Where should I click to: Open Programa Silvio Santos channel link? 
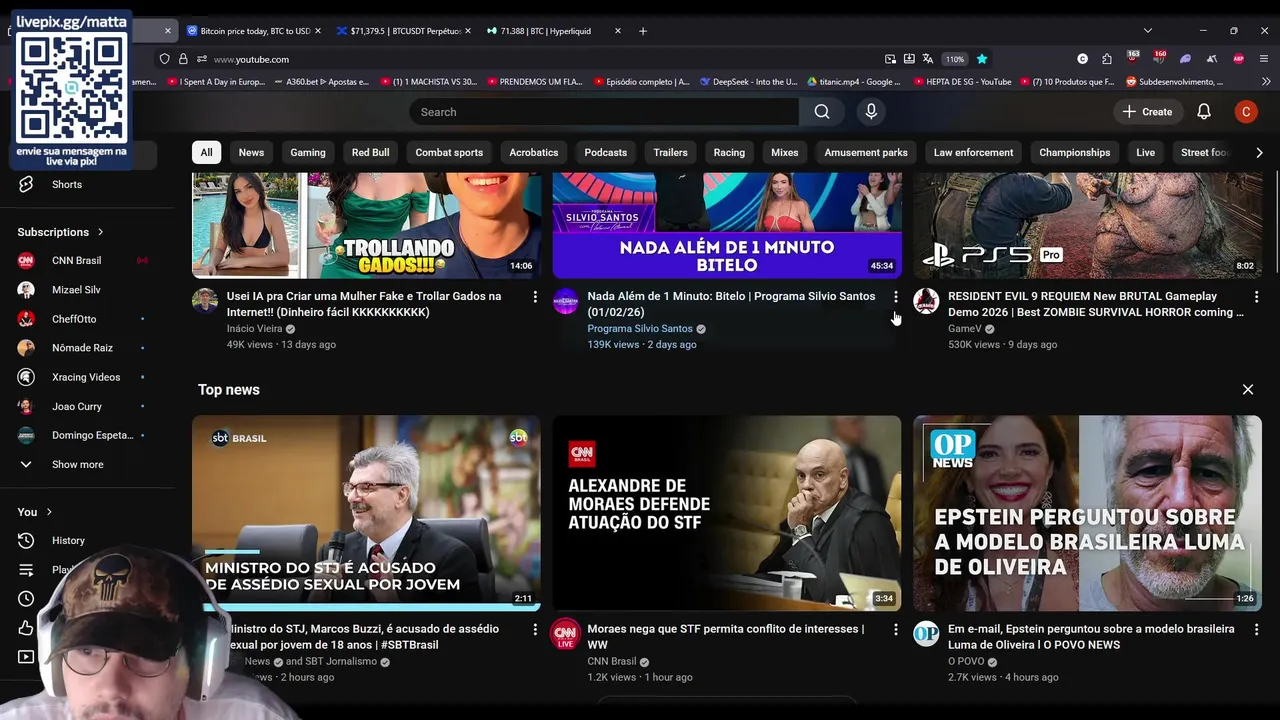(640, 329)
